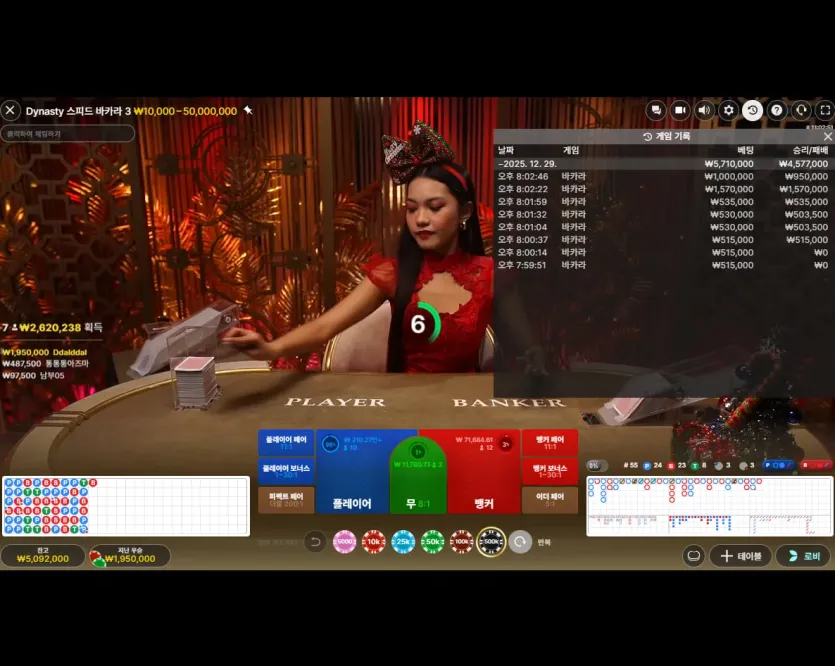
Task: Open the live chat icon
Action: tap(656, 110)
